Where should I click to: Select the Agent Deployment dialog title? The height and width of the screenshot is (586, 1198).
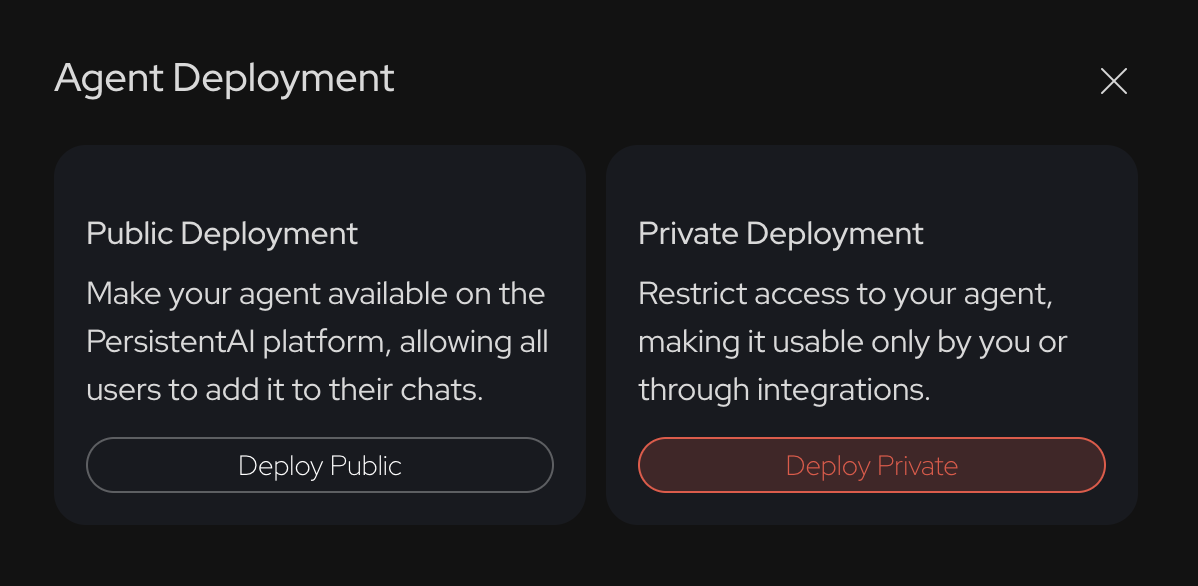pyautogui.click(x=225, y=79)
